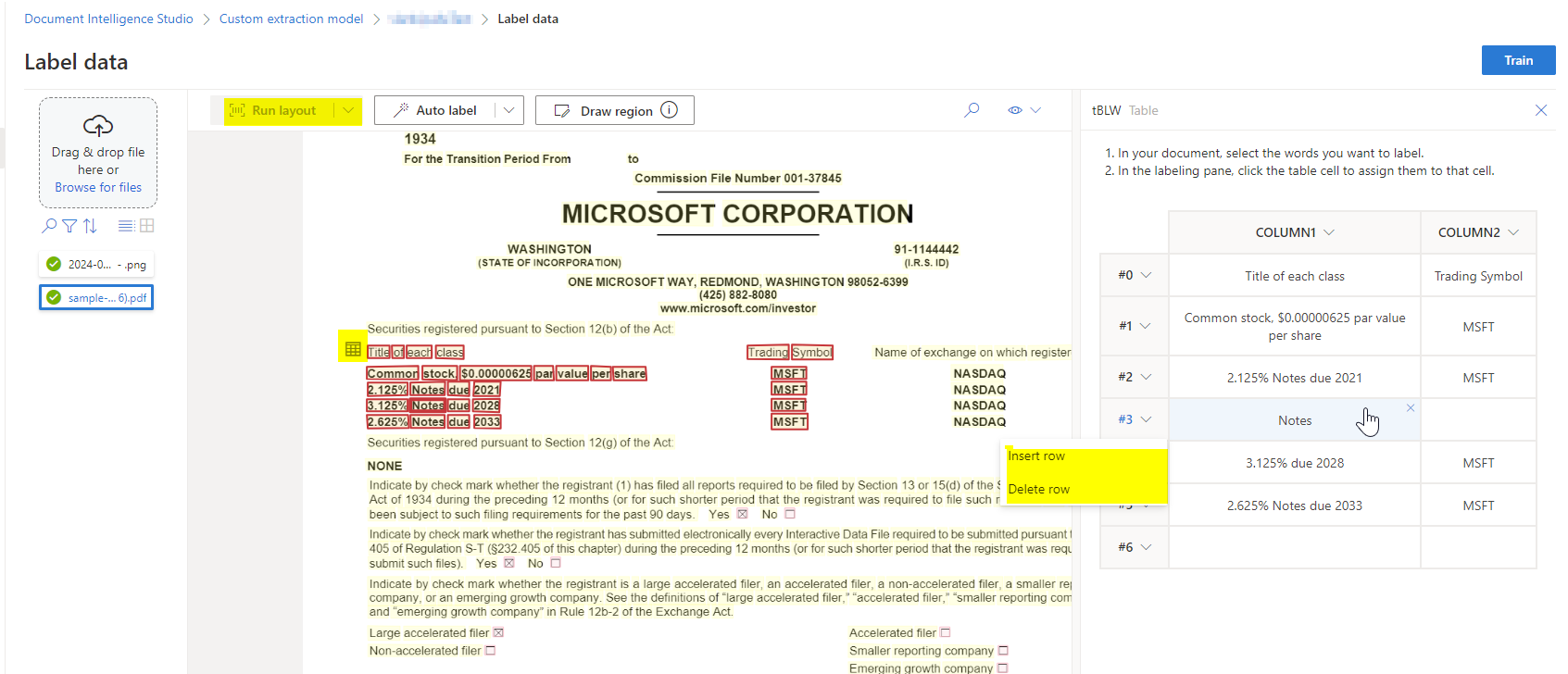This screenshot has height=674, width=1568.
Task: Search documents with the magnifier icon under upload box
Action: [x=49, y=226]
